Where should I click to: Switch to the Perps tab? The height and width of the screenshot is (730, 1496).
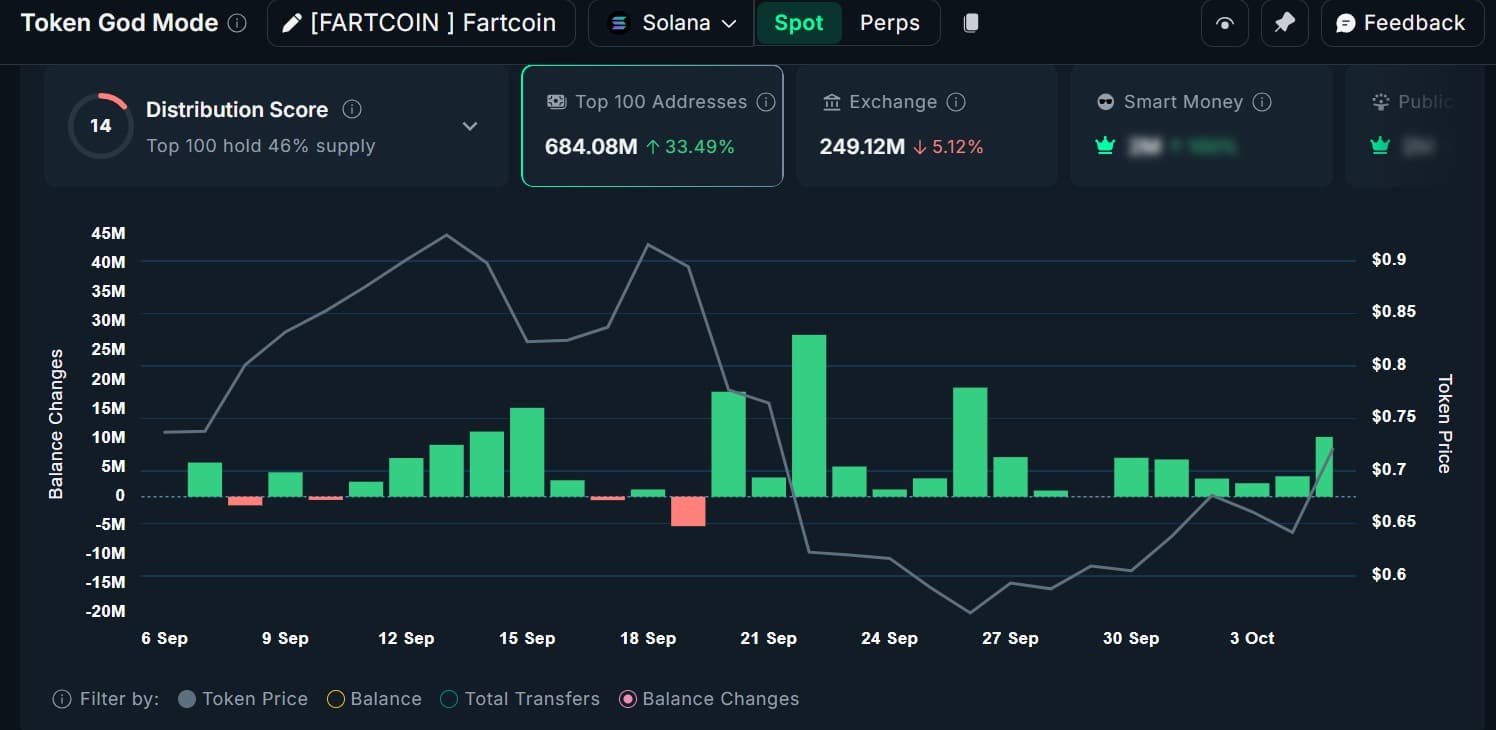(889, 23)
